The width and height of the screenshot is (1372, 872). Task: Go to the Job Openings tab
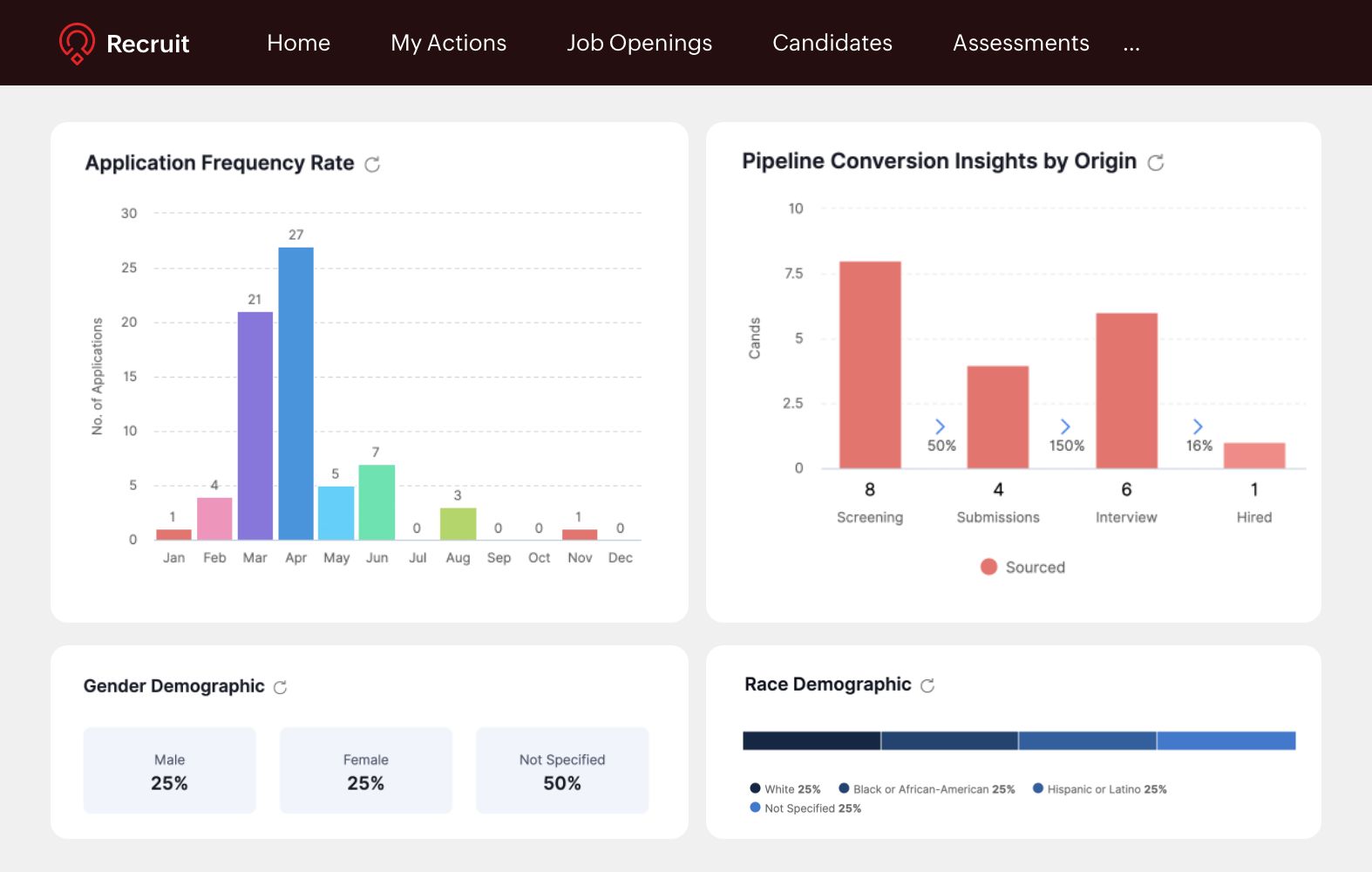(x=639, y=43)
